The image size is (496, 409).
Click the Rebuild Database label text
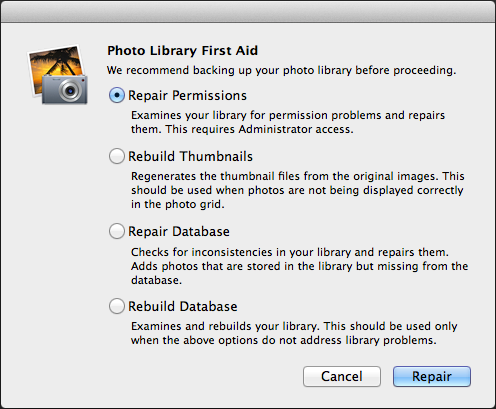[183, 306]
